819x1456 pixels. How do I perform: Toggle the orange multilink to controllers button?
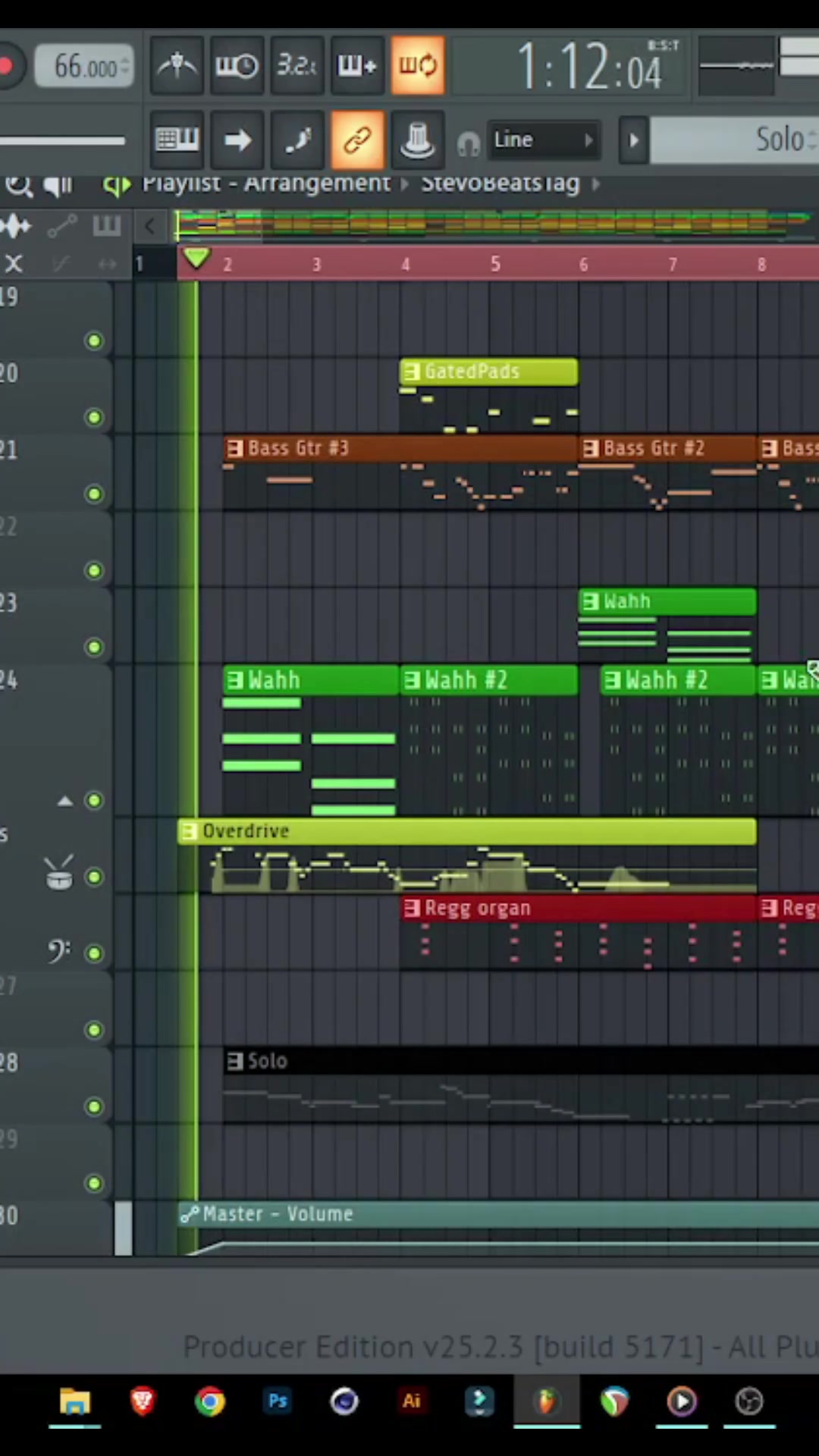tap(357, 140)
